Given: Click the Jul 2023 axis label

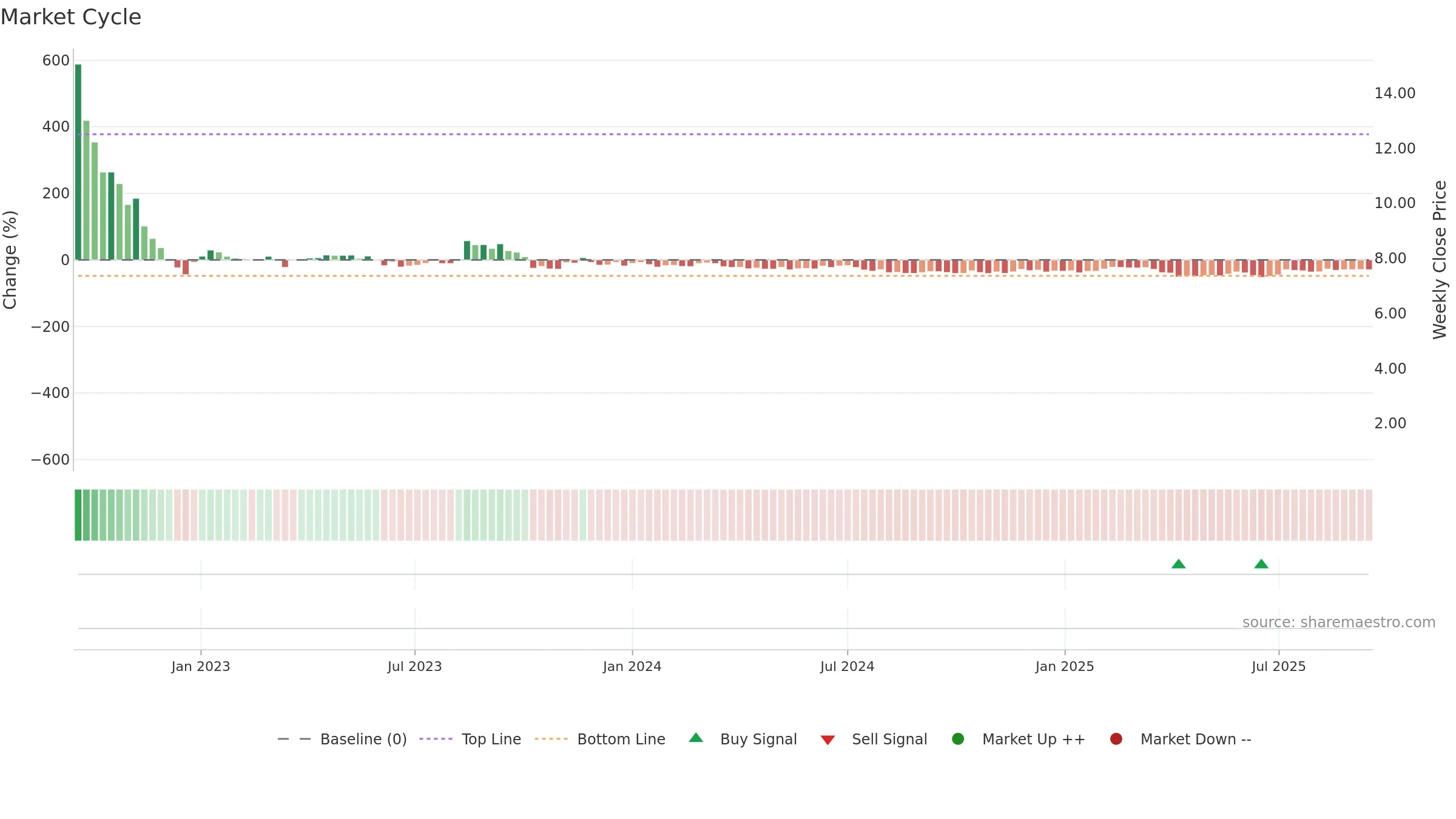Looking at the screenshot, I should [x=415, y=667].
